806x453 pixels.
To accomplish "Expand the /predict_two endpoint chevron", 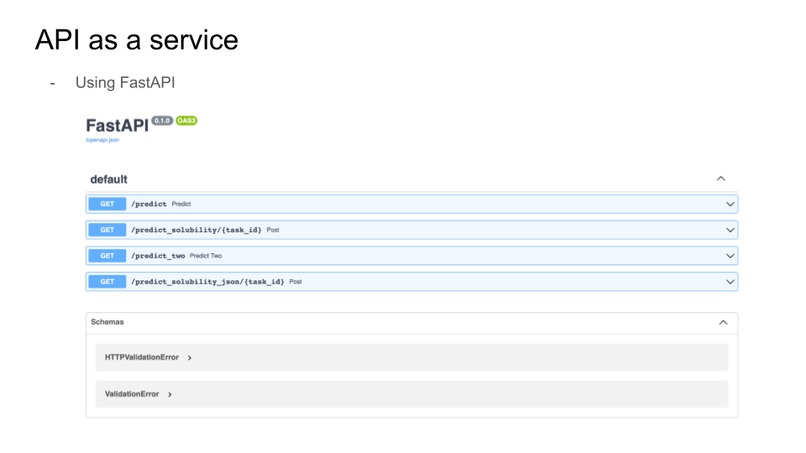I will (730, 256).
